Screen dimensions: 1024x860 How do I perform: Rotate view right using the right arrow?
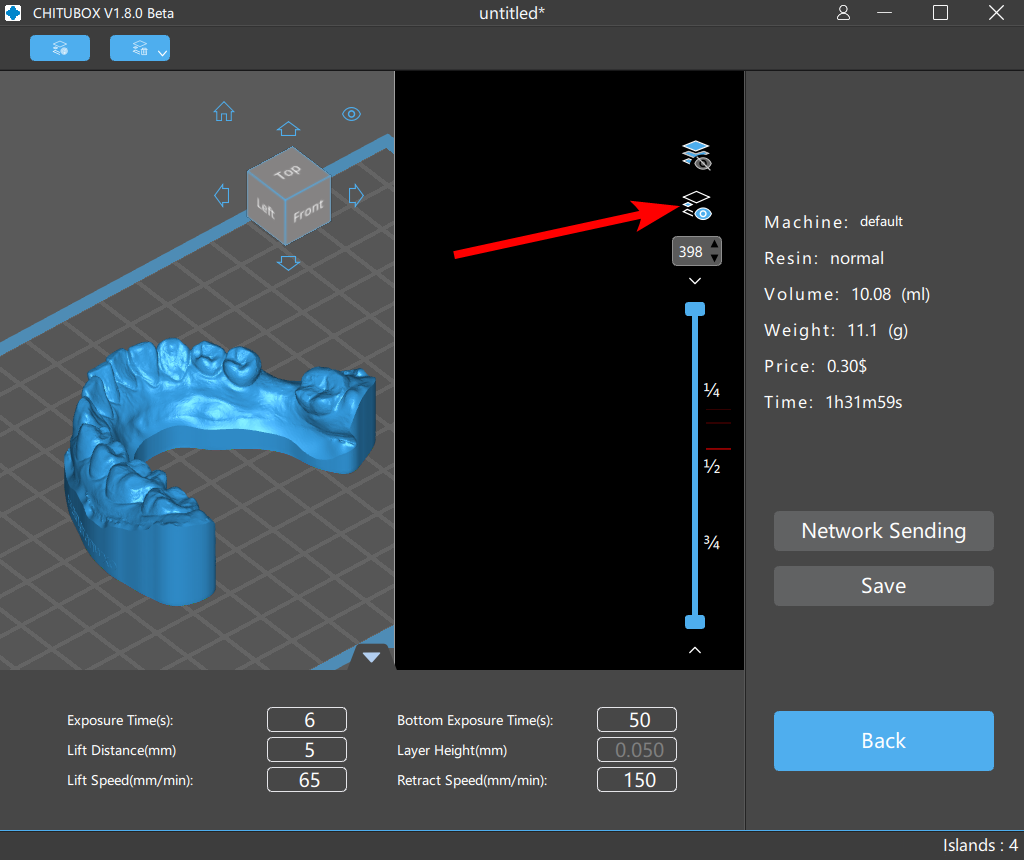coord(356,195)
